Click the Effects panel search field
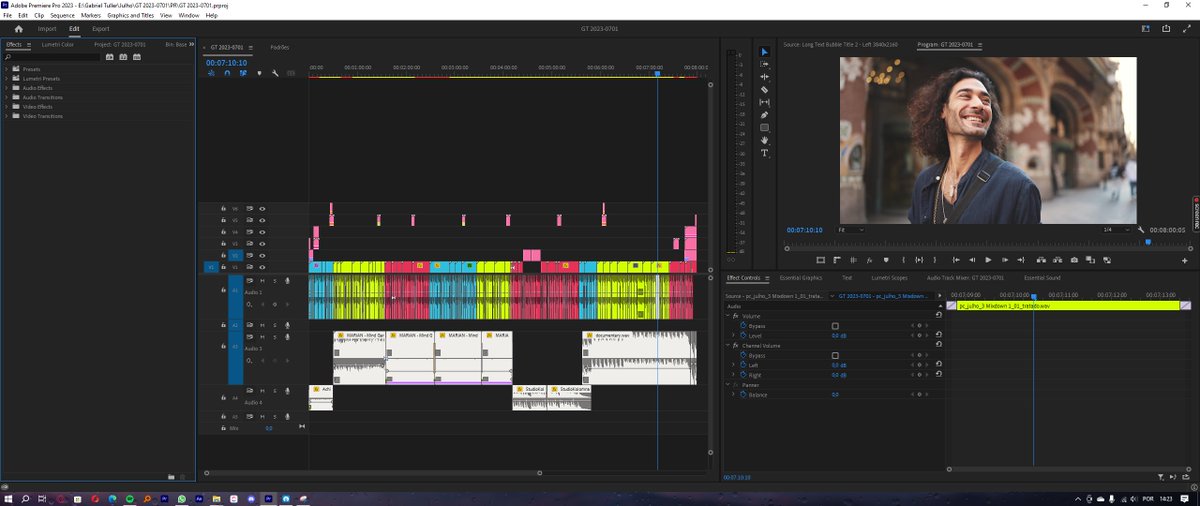Viewport: 1200px width, 506px height. tap(52, 57)
